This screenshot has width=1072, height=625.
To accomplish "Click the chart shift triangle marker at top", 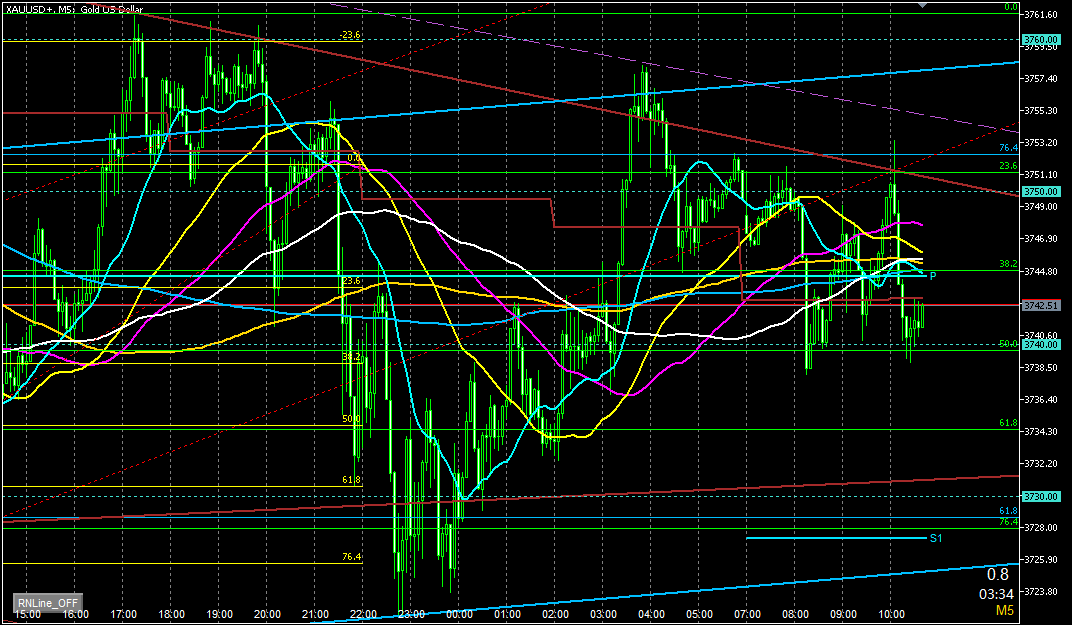I will (x=924, y=5).
